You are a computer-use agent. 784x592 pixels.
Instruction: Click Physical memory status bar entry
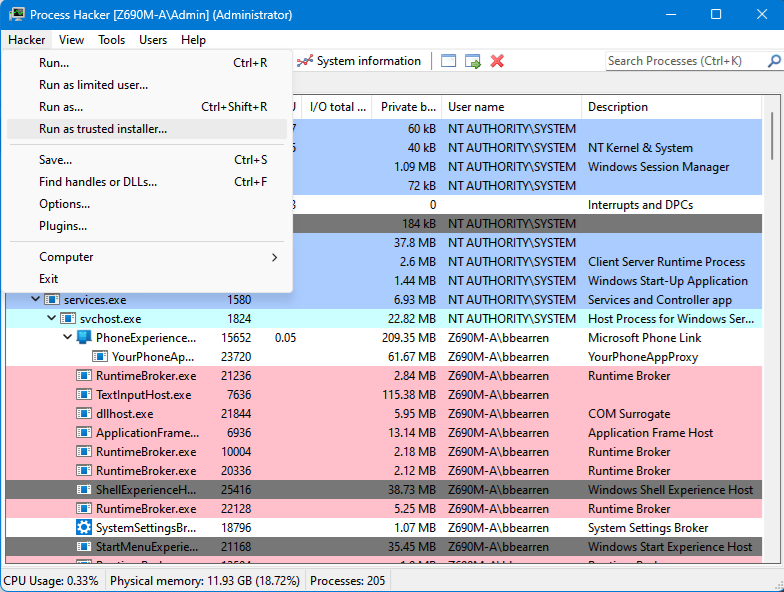pyautogui.click(x=204, y=580)
